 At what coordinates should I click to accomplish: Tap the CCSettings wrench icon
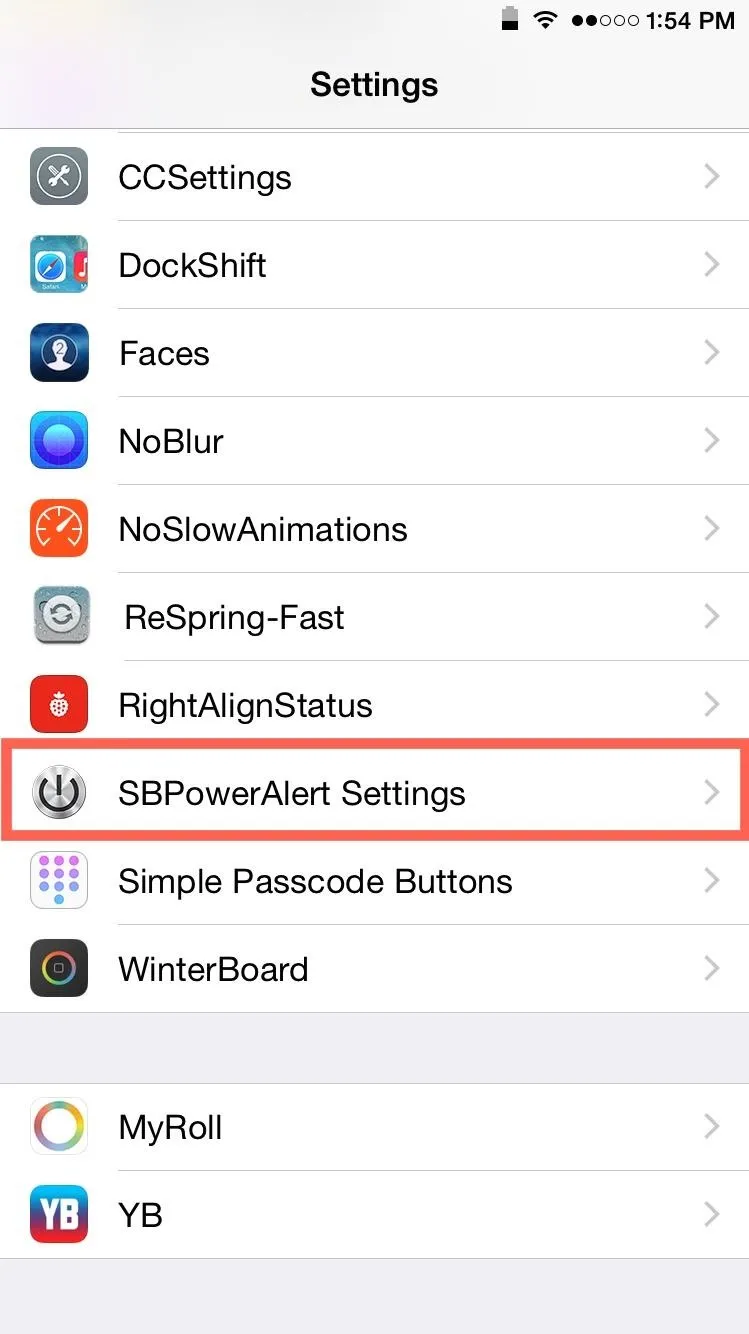click(59, 177)
